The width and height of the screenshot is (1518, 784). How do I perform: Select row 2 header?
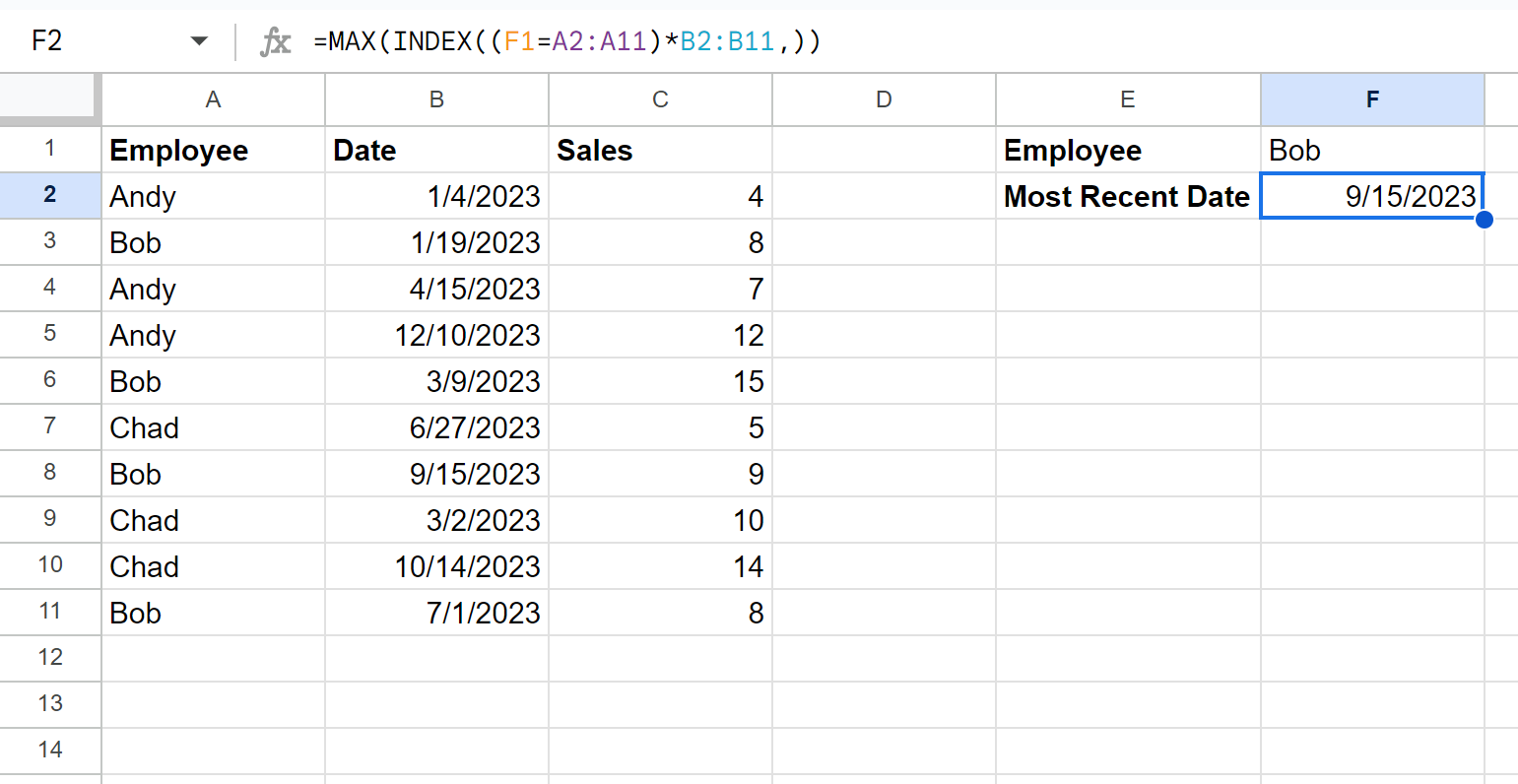[50, 195]
